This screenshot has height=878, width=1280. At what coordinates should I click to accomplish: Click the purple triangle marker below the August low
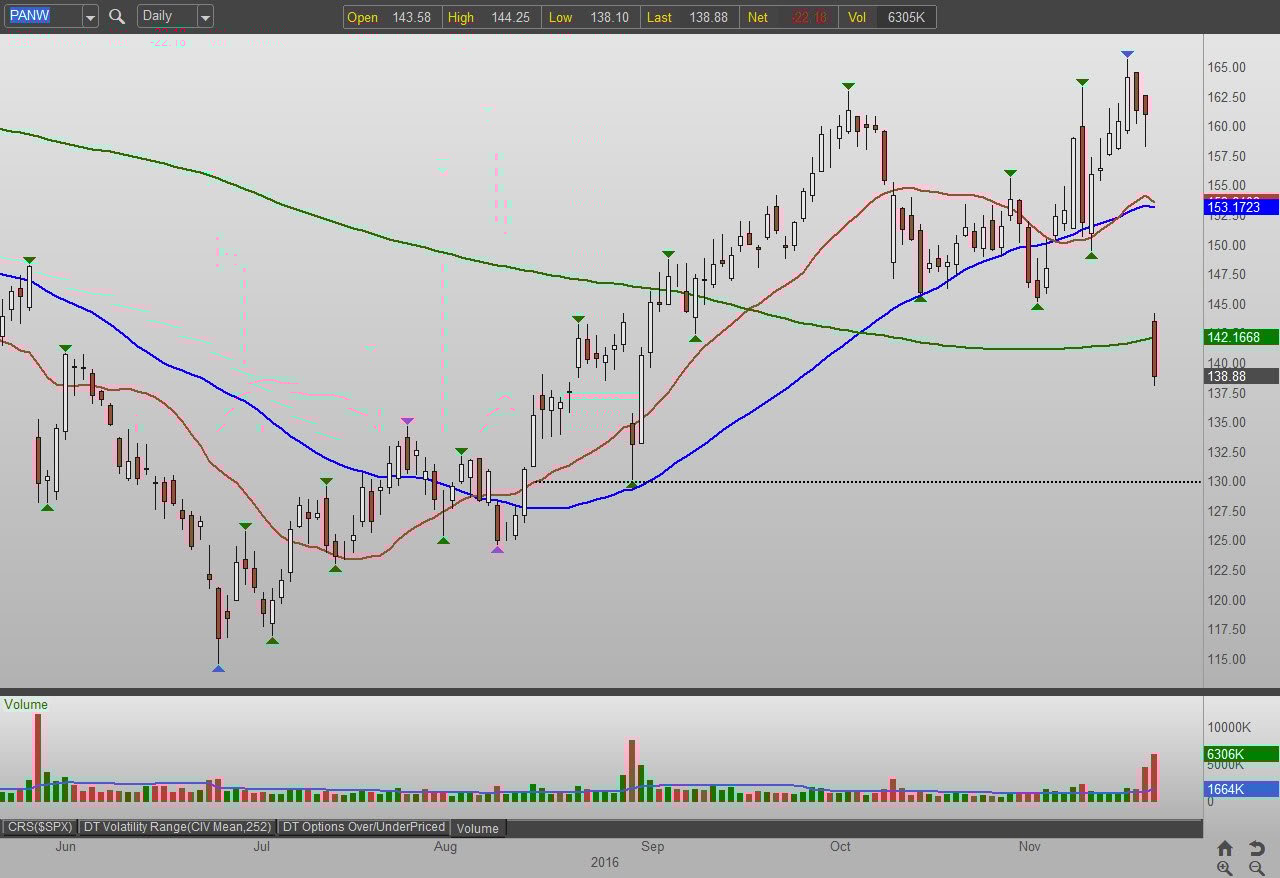point(497,549)
